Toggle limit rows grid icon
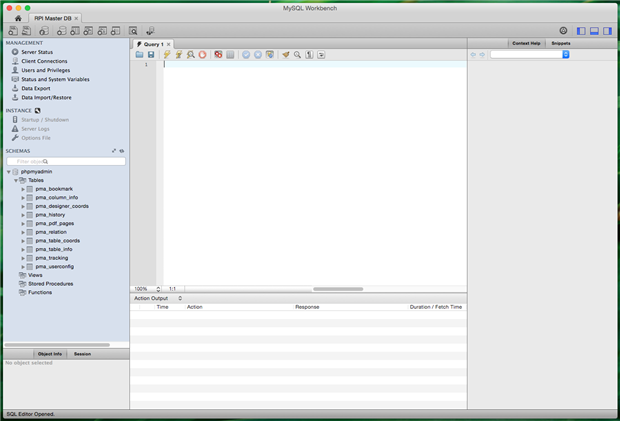The image size is (620, 421). [230, 55]
